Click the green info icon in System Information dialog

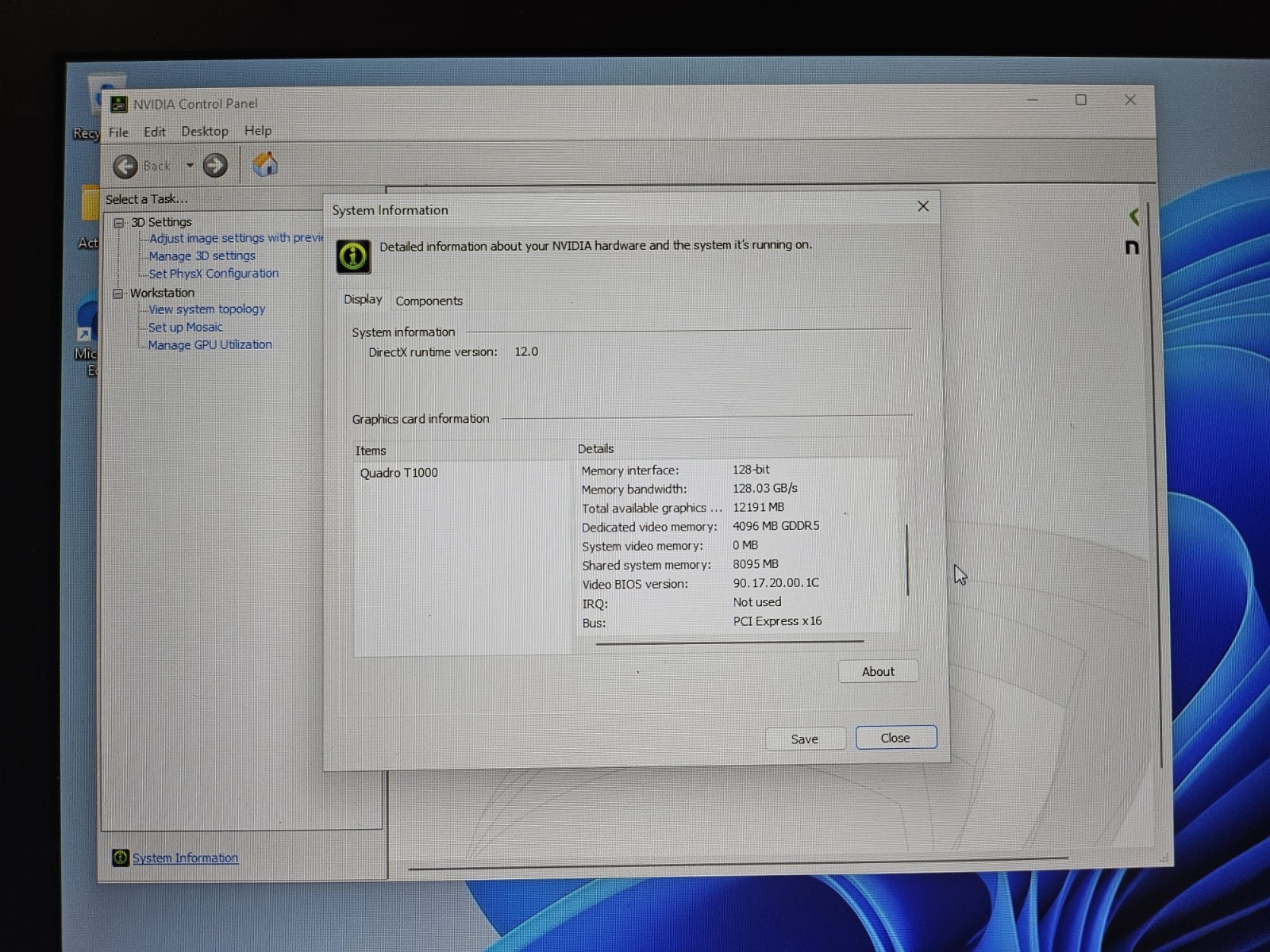pyautogui.click(x=353, y=256)
